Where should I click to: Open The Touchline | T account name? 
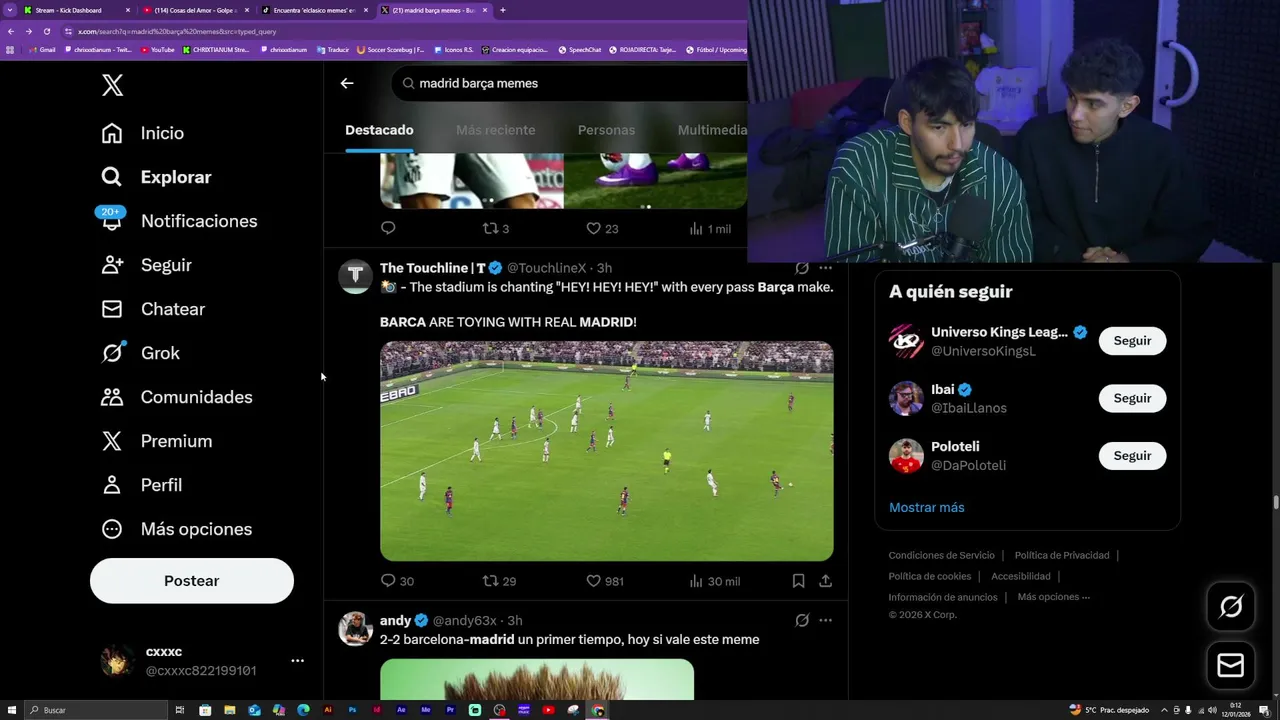432,268
